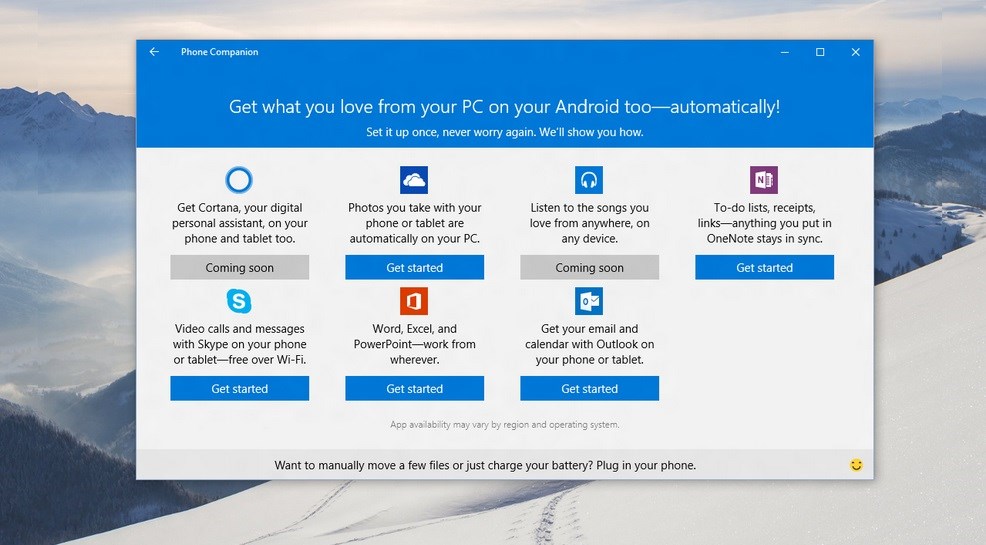The height and width of the screenshot is (545, 986).
Task: Click the music headphones icon
Action: point(589,180)
